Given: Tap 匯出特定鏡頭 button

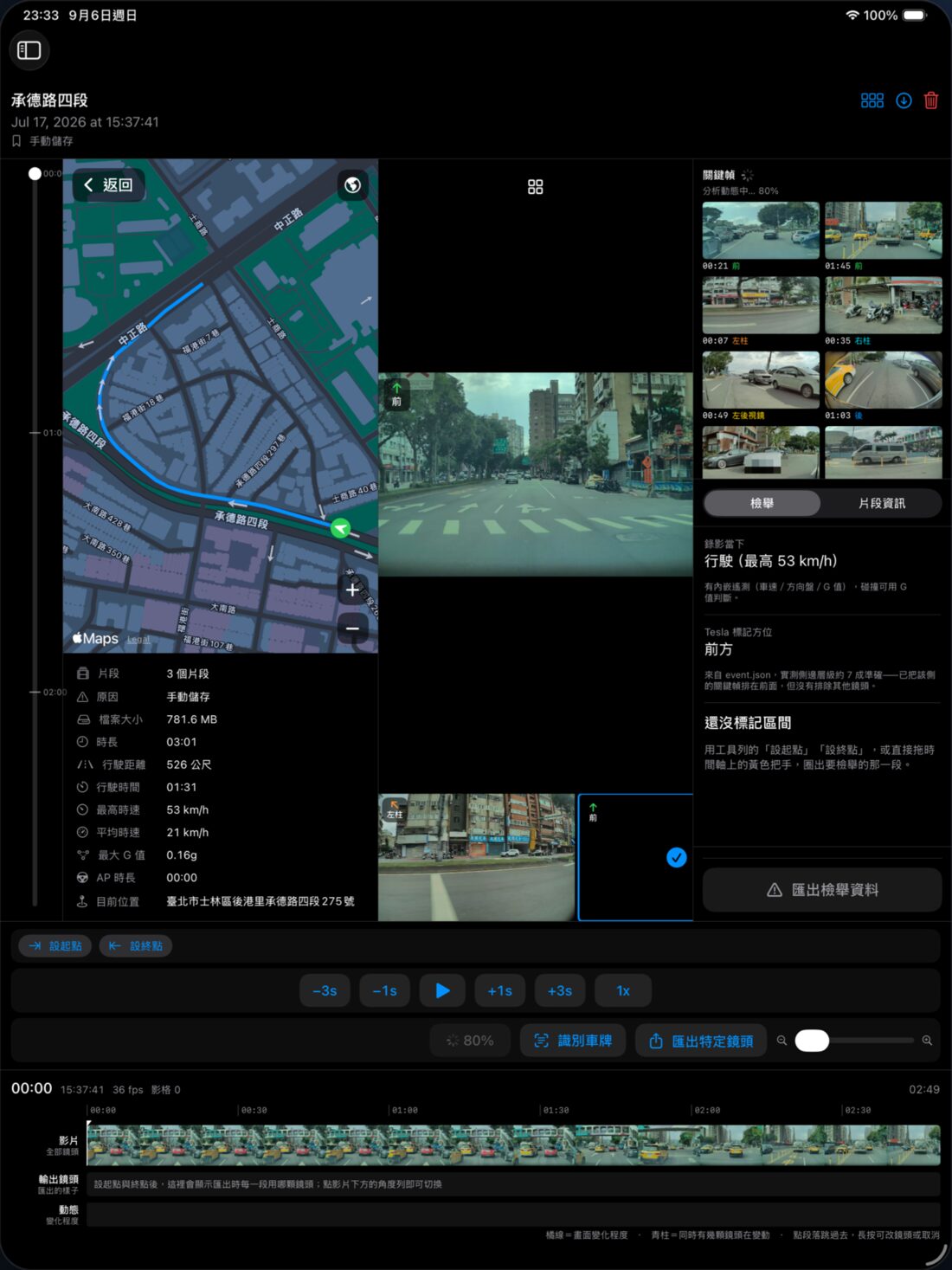Looking at the screenshot, I should [x=701, y=1041].
